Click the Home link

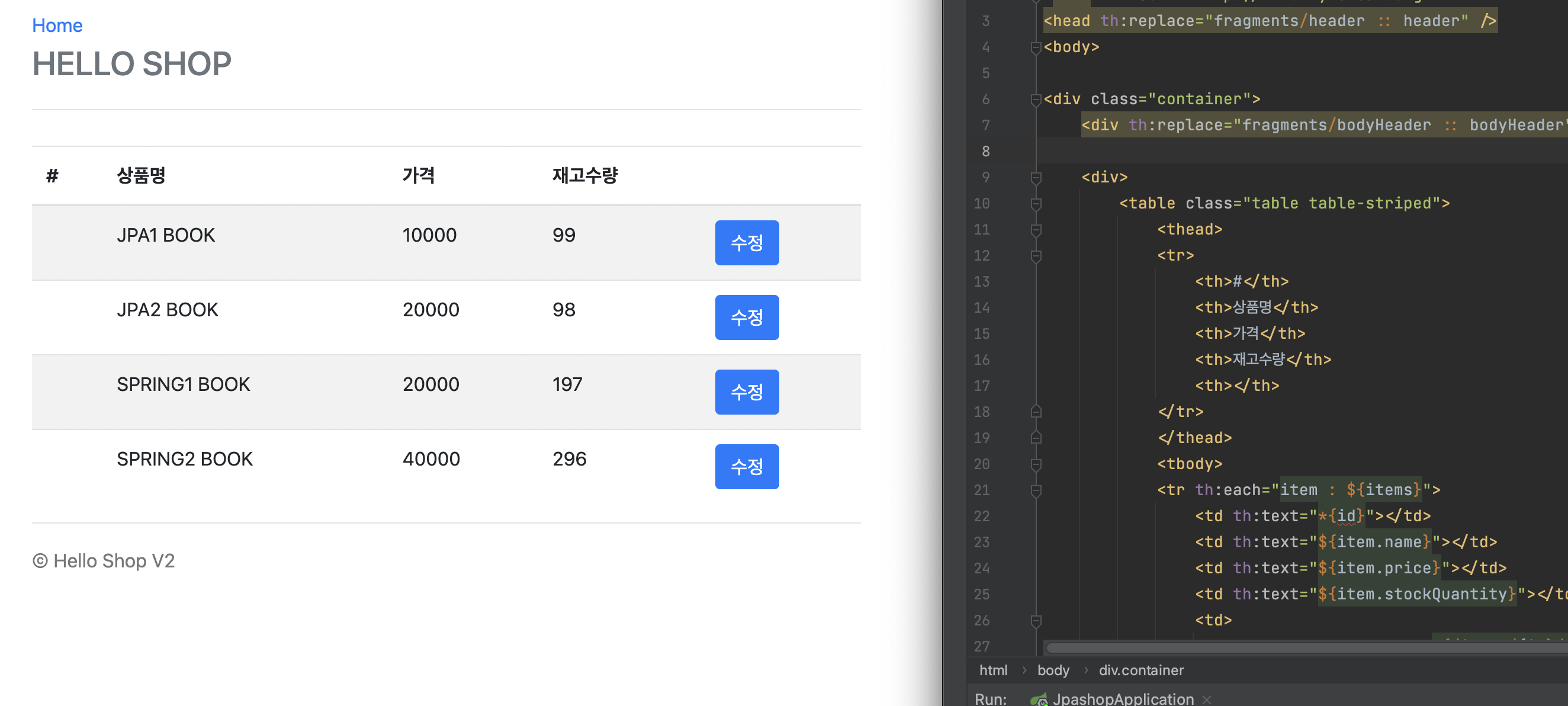pyautogui.click(x=57, y=25)
